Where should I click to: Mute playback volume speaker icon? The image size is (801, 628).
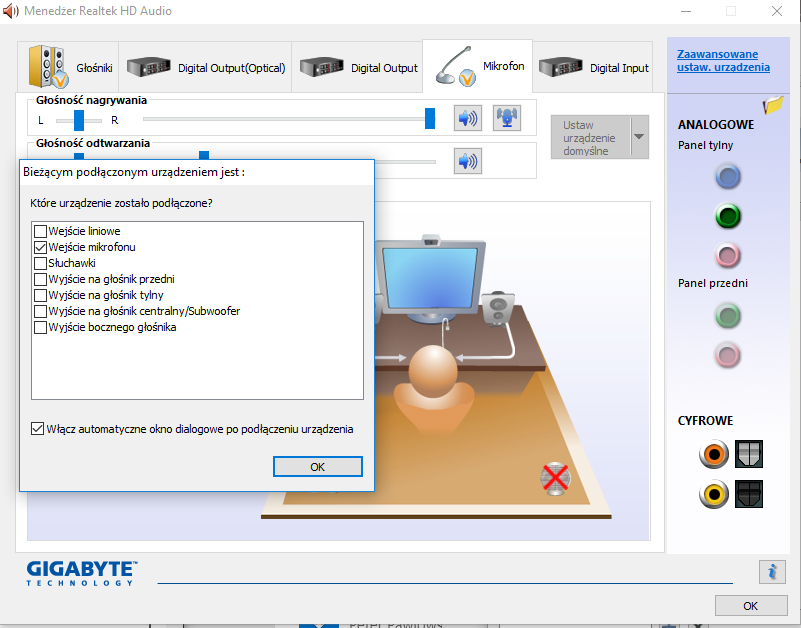click(467, 161)
